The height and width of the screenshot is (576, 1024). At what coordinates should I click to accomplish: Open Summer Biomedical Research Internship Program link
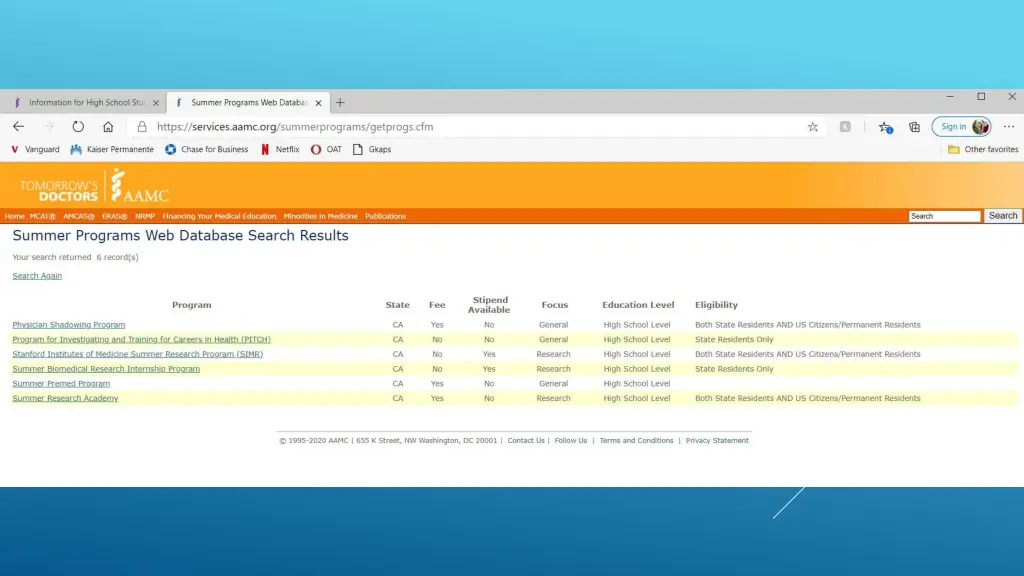[x=106, y=369]
